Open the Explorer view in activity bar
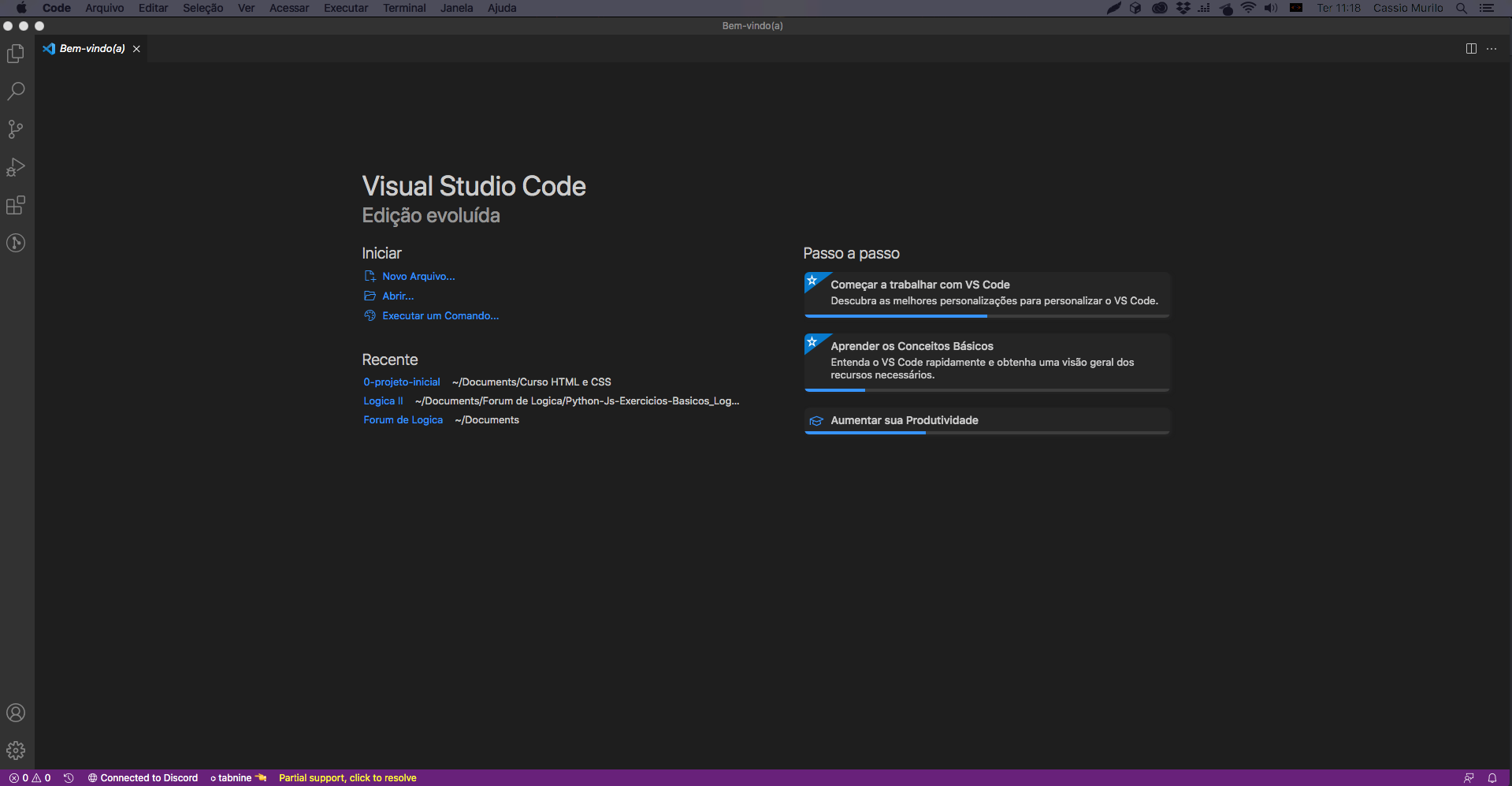The height and width of the screenshot is (786, 1512). coord(16,54)
